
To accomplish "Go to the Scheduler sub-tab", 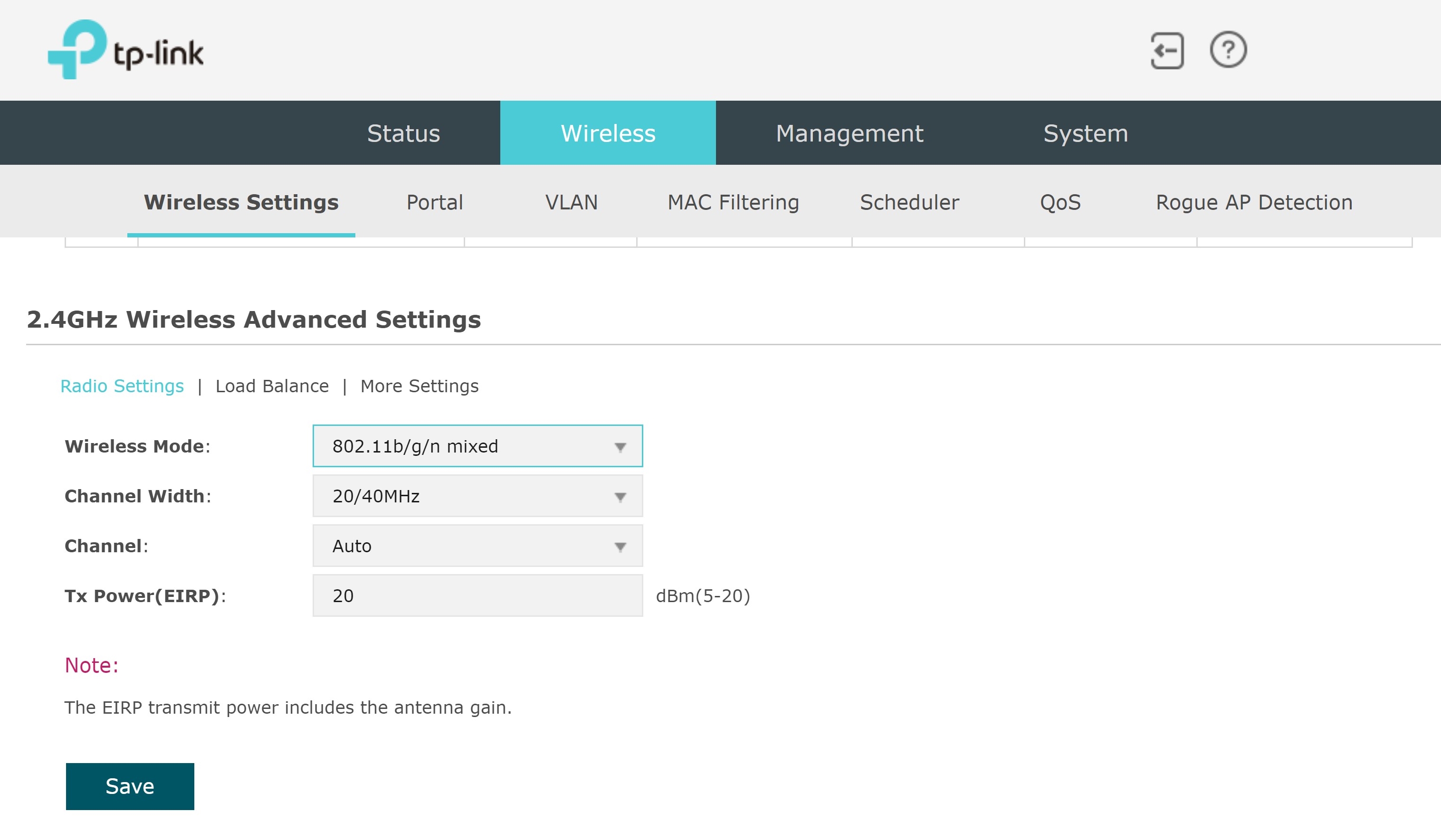I will [909, 202].
